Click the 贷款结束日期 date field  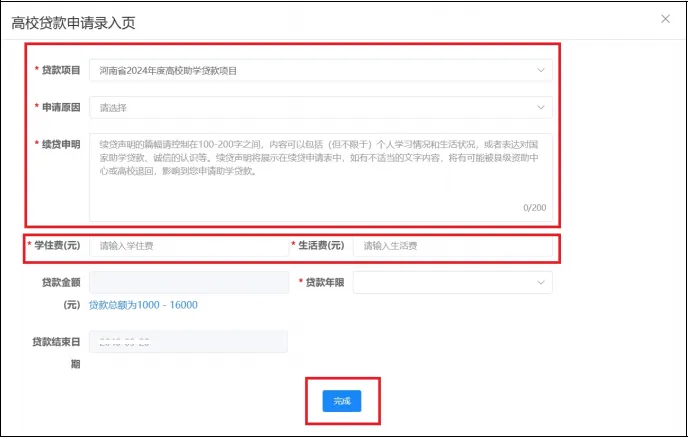(188, 342)
